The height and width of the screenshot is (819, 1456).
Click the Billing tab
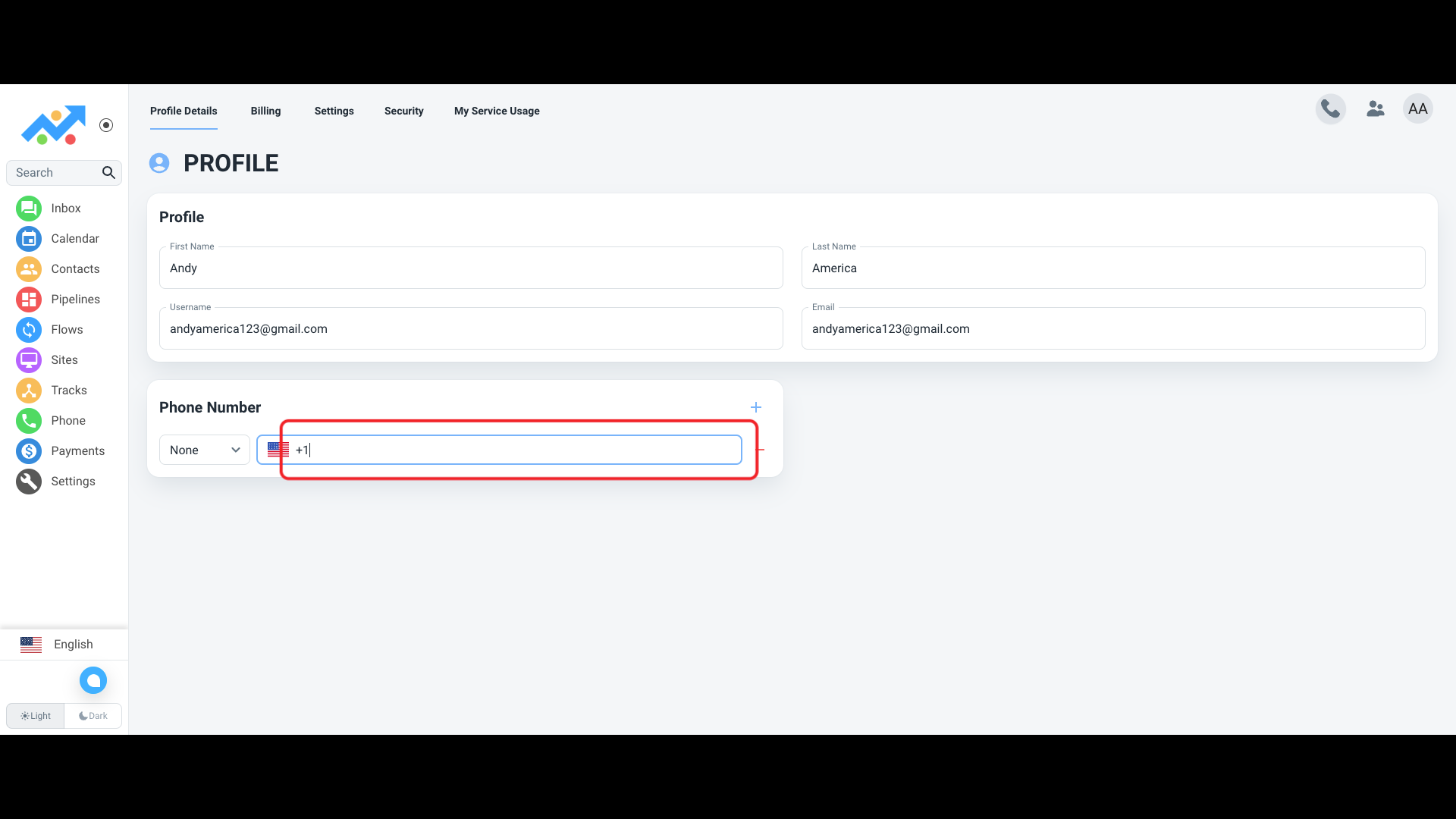click(x=265, y=111)
